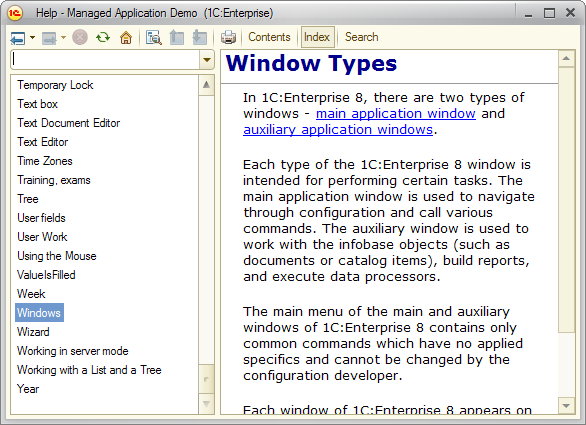Click the article scrollbar thumb
The image size is (586, 425).
click(566, 199)
